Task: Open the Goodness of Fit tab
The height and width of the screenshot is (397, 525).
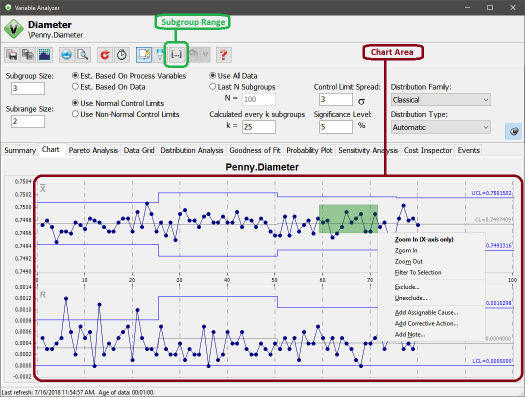Action: tap(255, 150)
